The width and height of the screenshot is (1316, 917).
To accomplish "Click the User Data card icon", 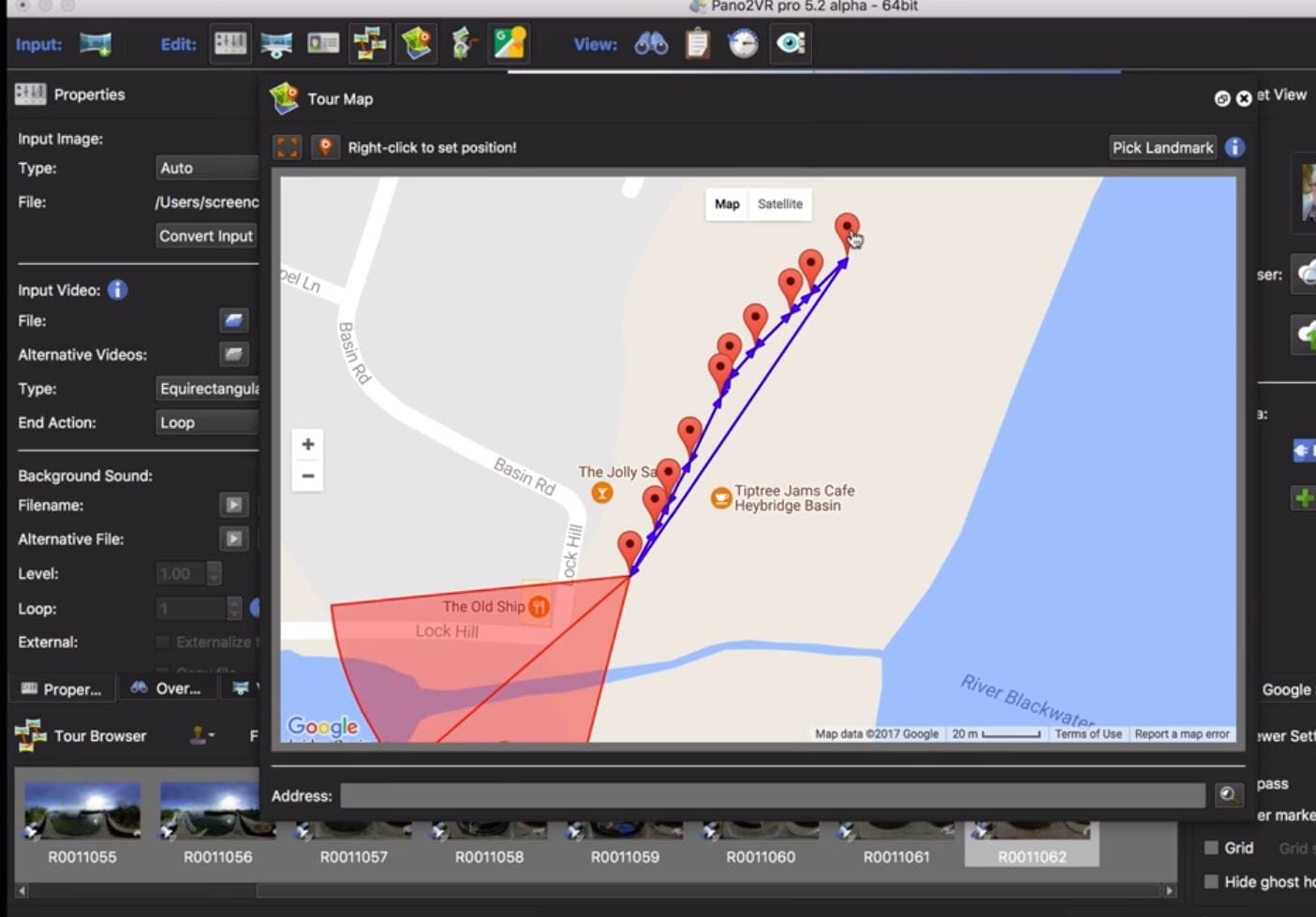I will click(x=323, y=44).
